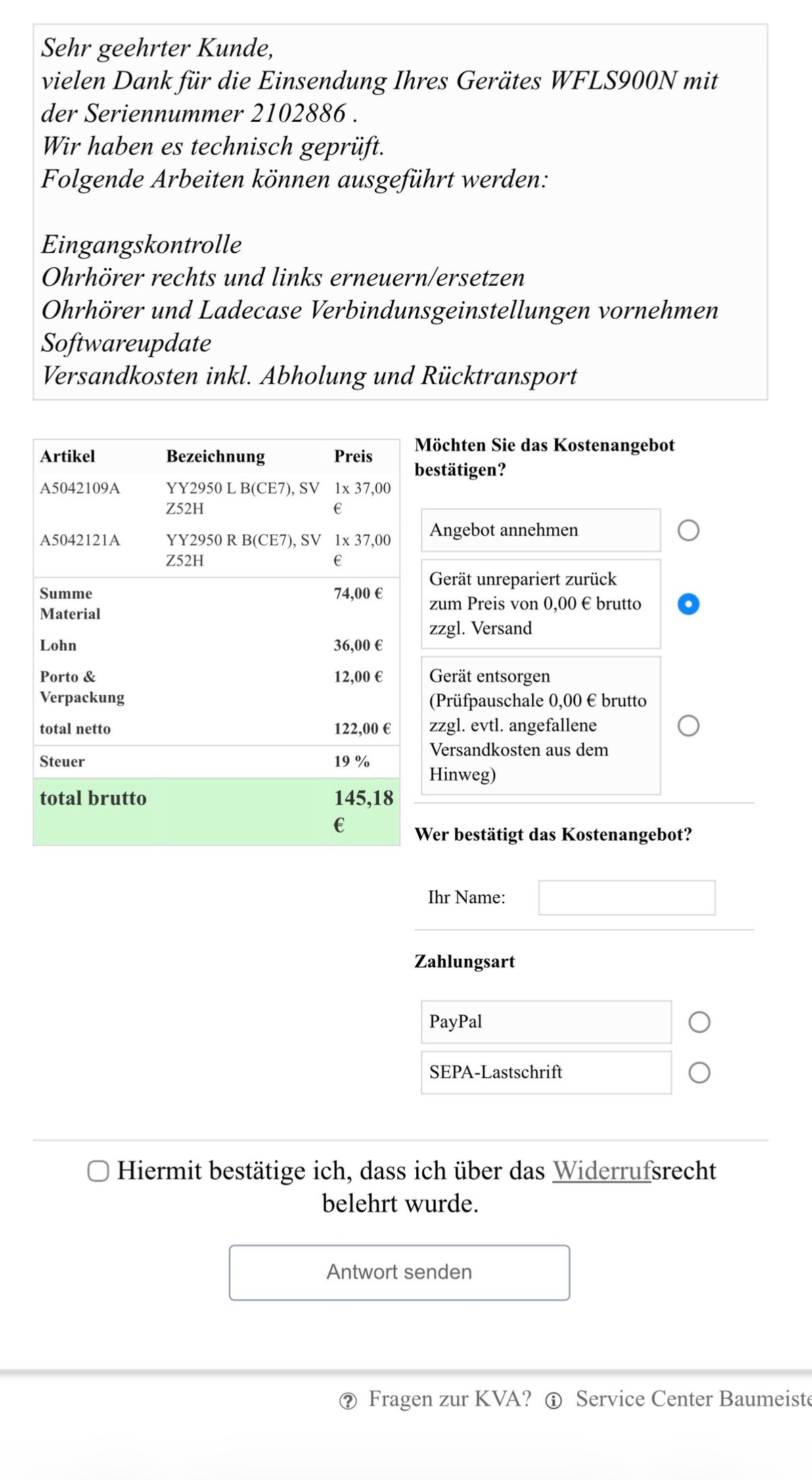Screen dimensions: 812x1480
Task: Click article number A5042109A in table
Action: coord(80,488)
